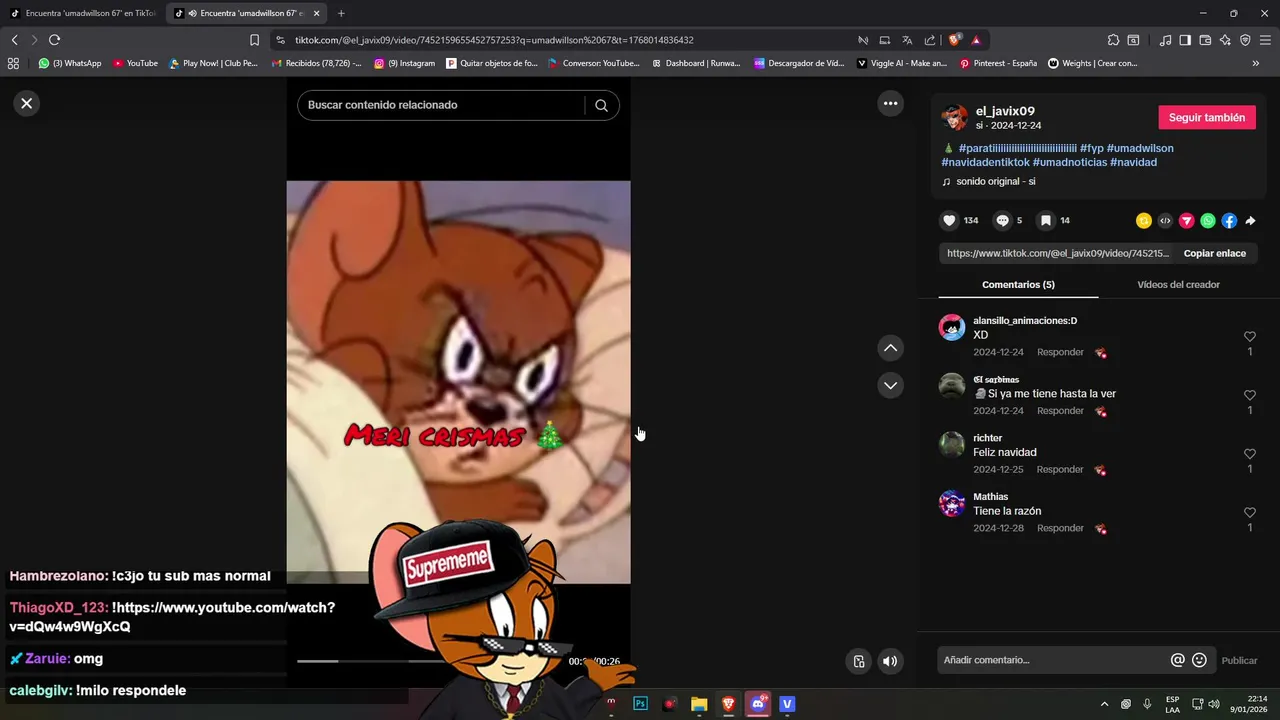
Task: Like the richter comment Feliz navidad
Action: [1249, 454]
